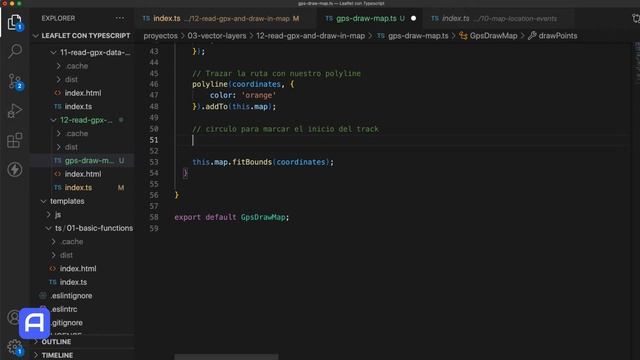The height and width of the screenshot is (360, 640).
Task: Open Explorer more actions (three dots)
Action: 120,18
